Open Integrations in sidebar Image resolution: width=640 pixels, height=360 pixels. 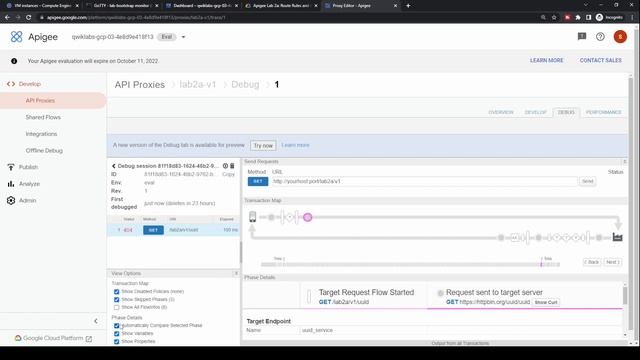(41, 134)
